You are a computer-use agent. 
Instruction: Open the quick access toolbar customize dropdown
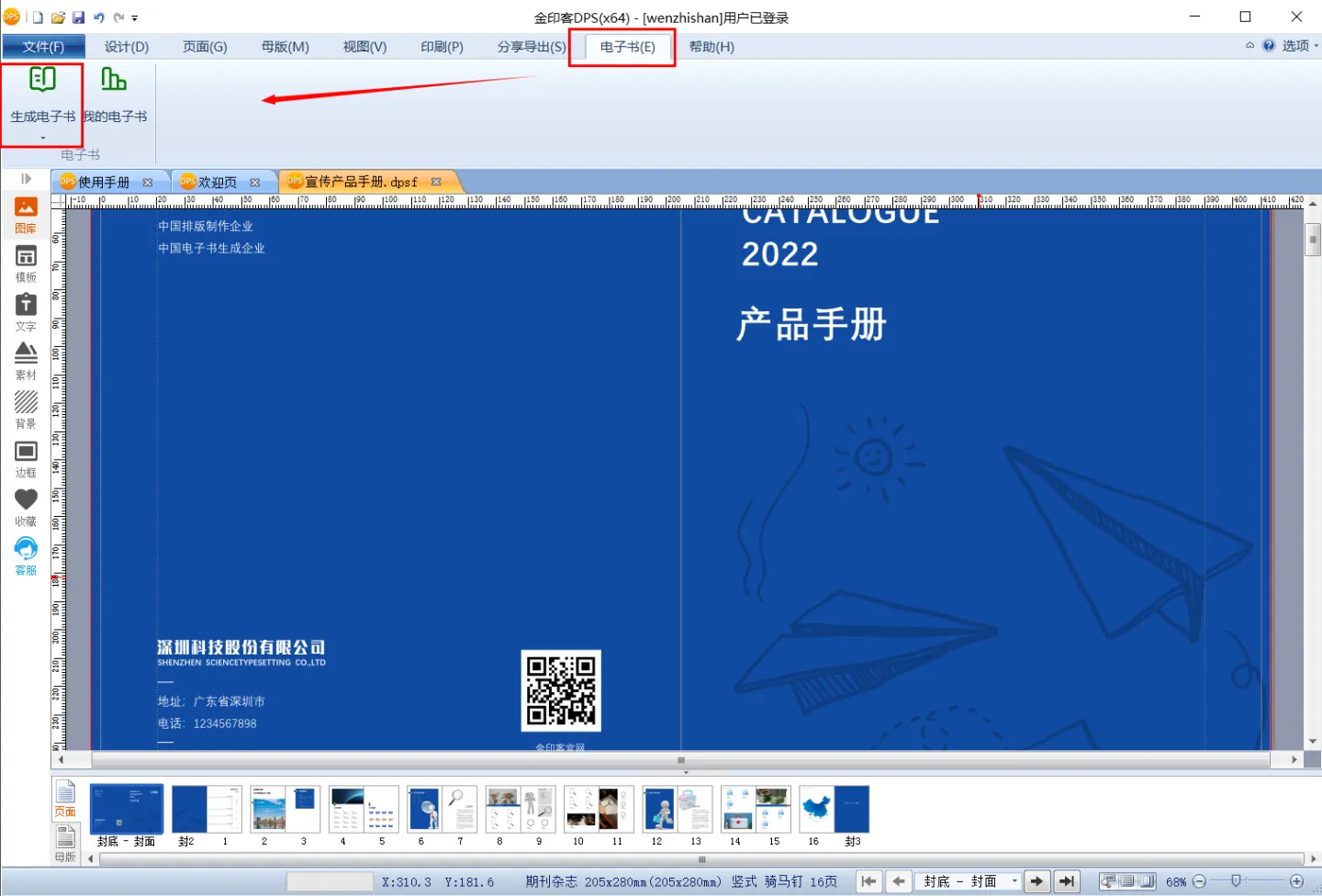(135, 17)
